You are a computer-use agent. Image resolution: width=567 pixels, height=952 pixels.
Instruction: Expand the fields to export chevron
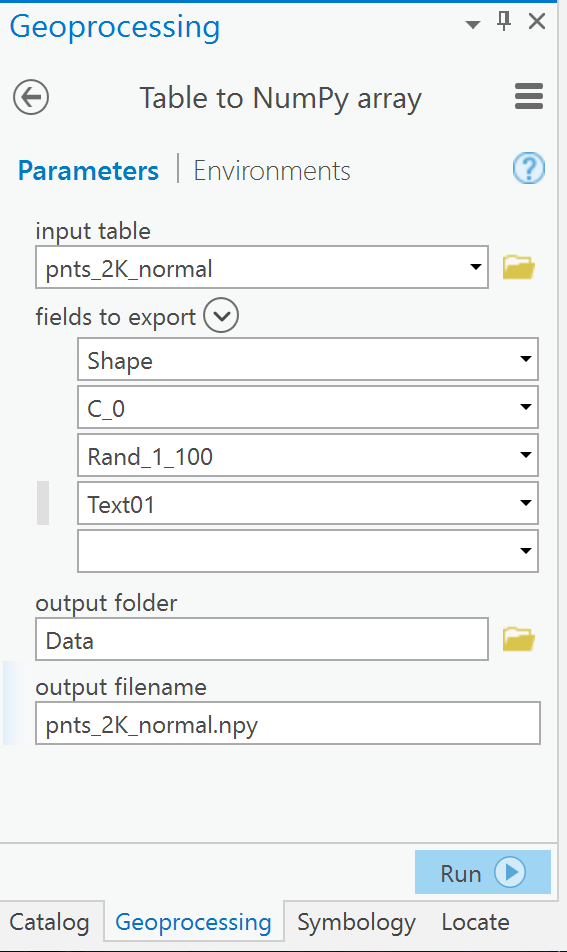tap(221, 316)
